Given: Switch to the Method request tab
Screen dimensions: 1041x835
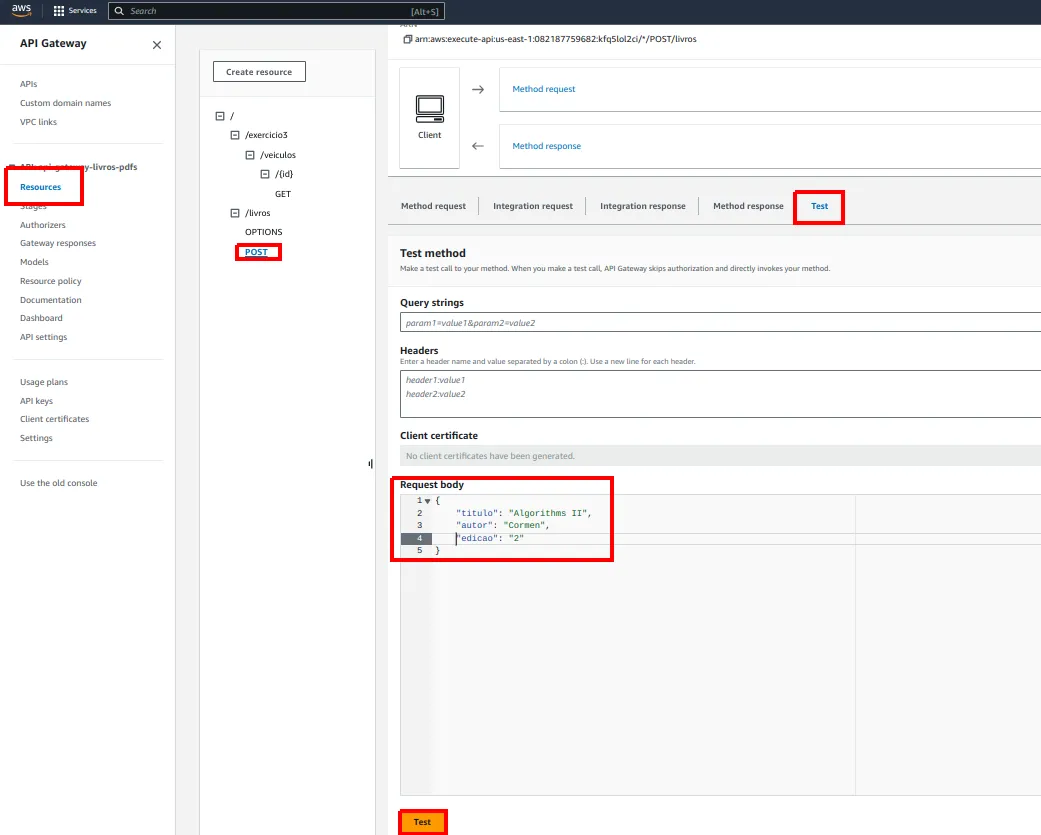Looking at the screenshot, I should coord(433,206).
